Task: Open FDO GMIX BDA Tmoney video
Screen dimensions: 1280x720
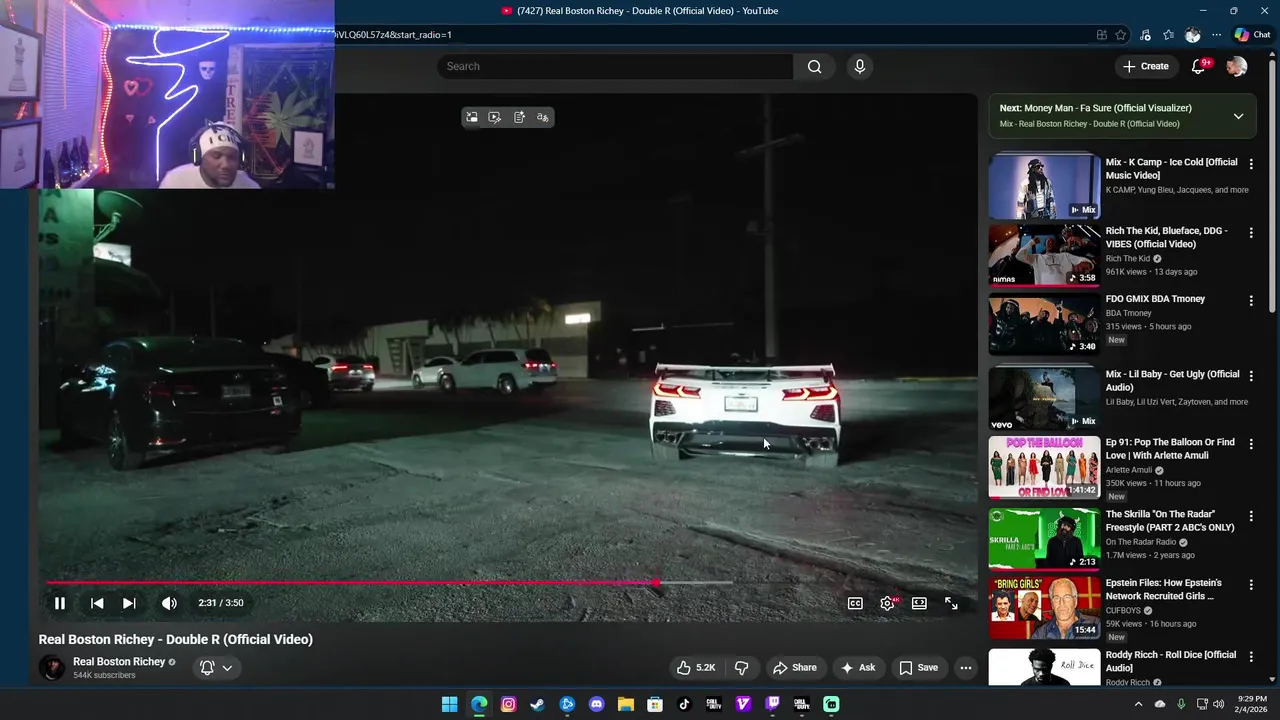Action: [x=1155, y=299]
